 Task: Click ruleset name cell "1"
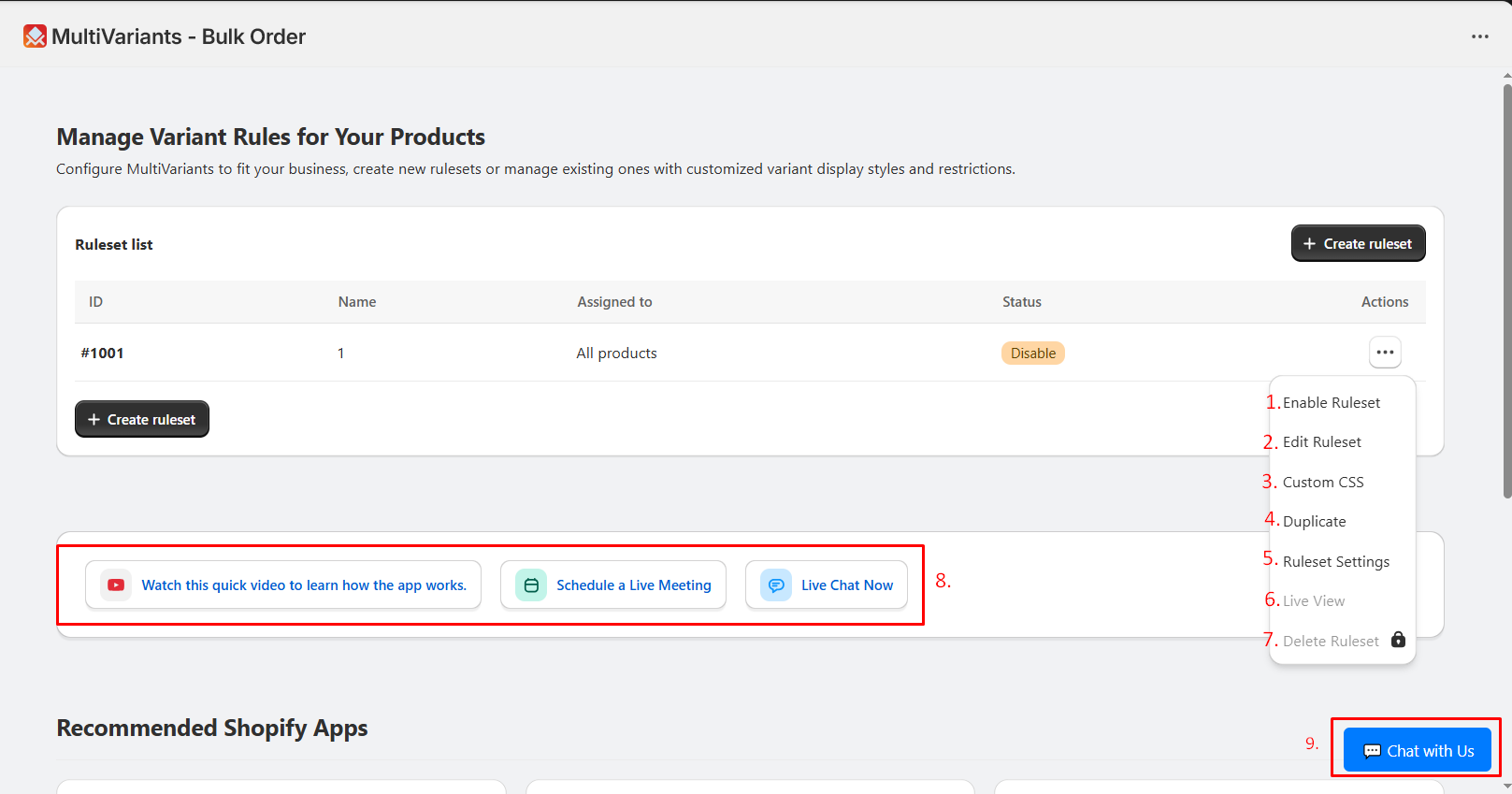click(x=341, y=353)
